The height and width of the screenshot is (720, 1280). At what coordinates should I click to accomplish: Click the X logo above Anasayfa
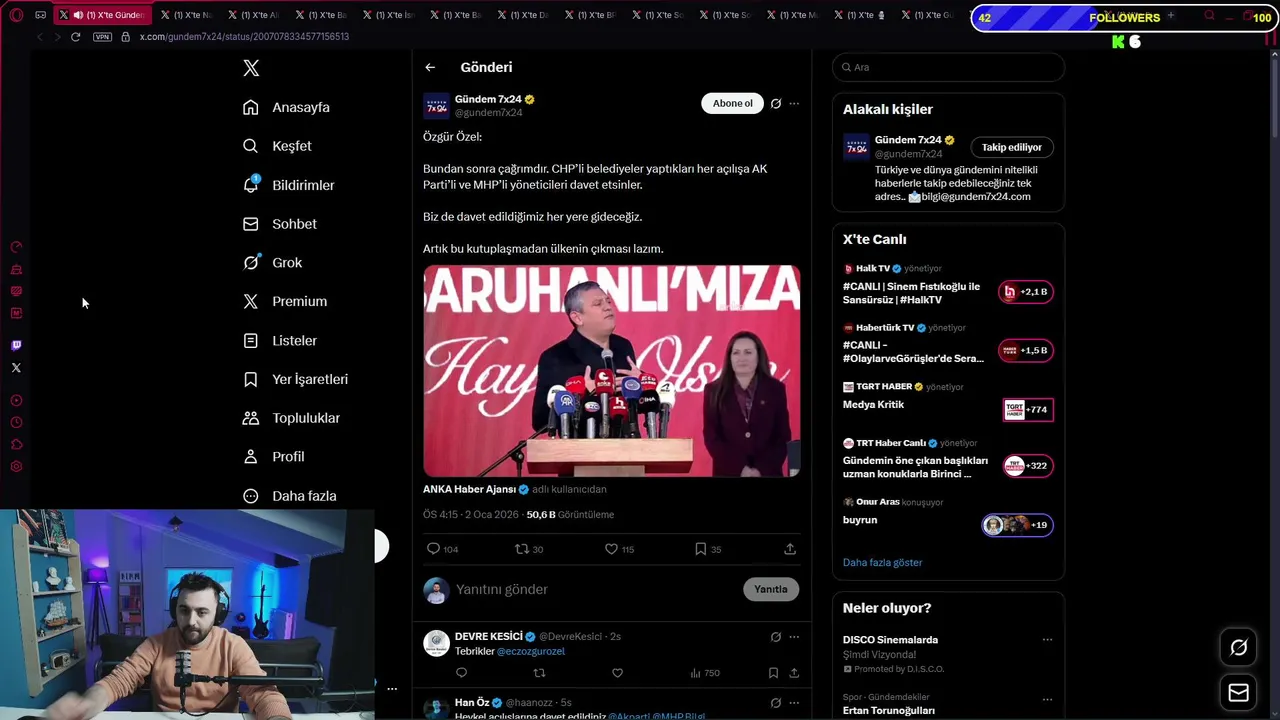tap(251, 68)
